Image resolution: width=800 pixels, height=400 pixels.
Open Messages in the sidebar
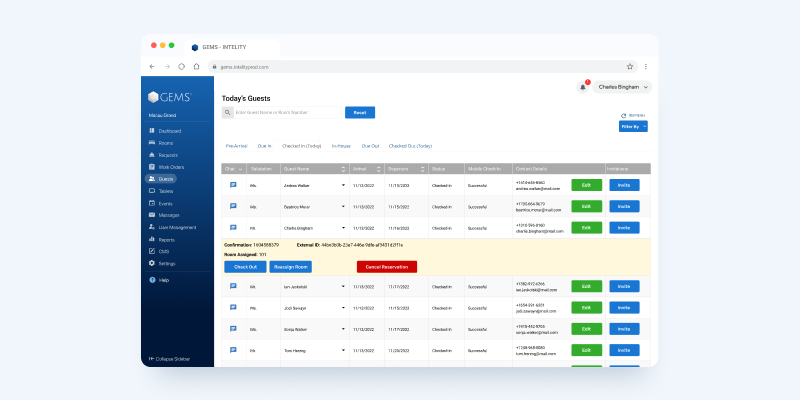point(164,215)
